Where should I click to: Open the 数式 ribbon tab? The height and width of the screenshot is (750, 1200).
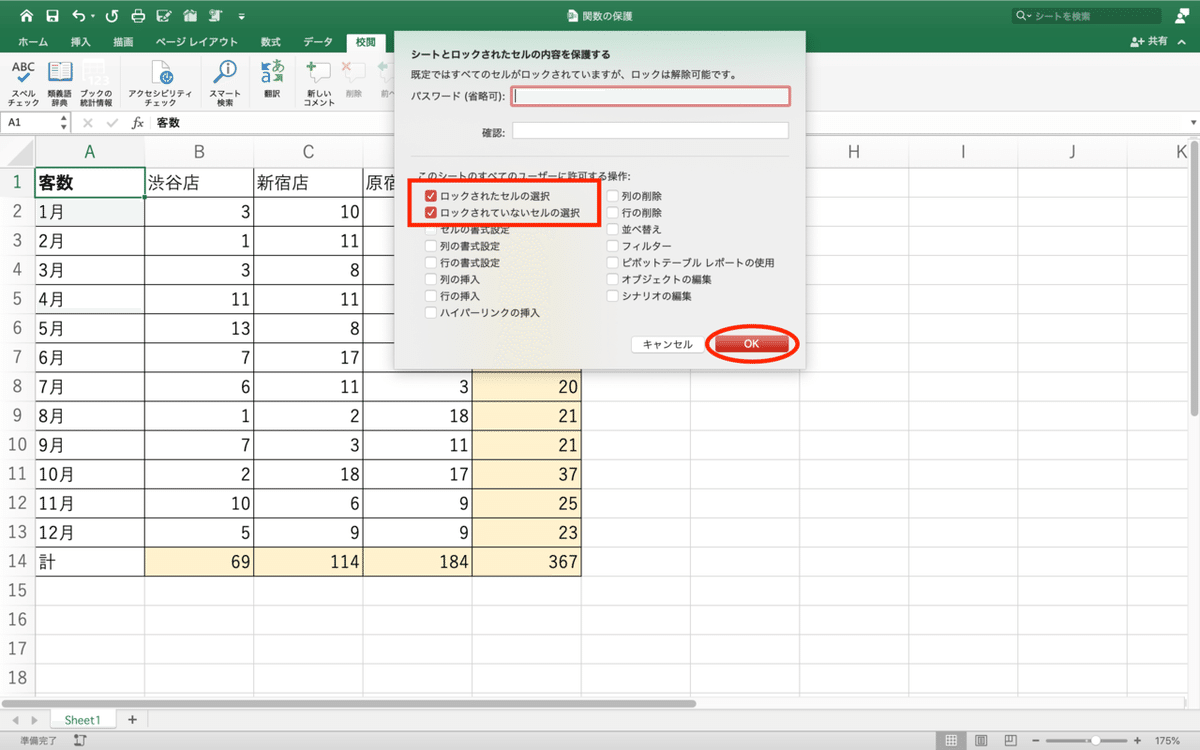pos(270,42)
